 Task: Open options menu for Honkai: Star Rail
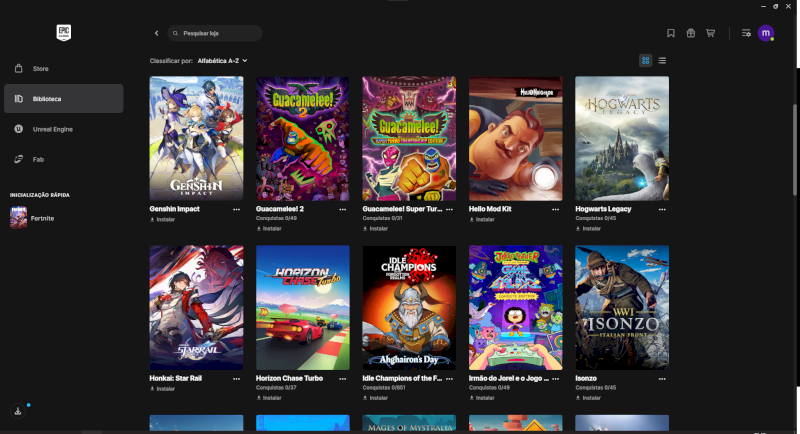point(236,379)
